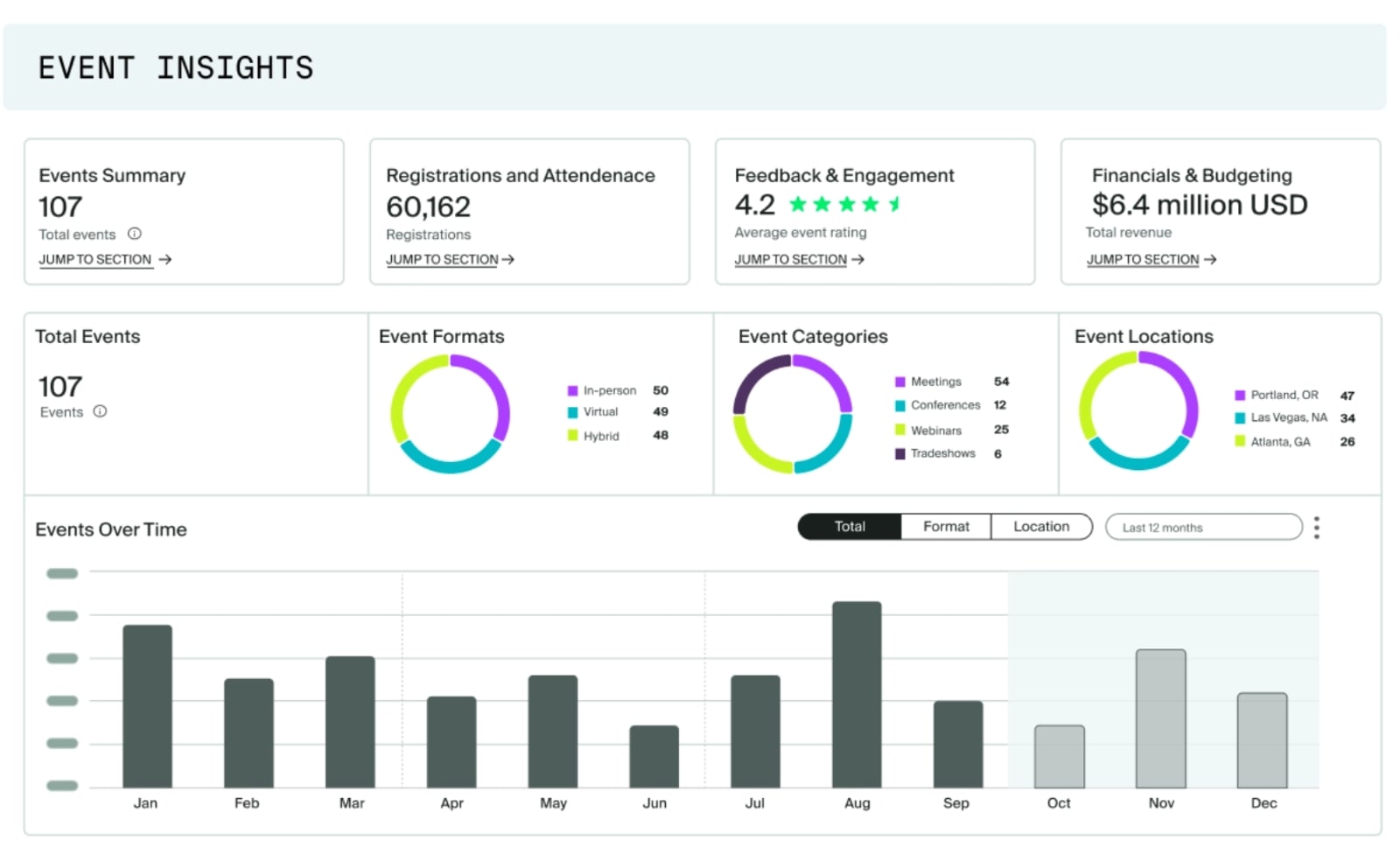Click the Jul bar in chart
This screenshot has width=1400, height=855.
click(x=755, y=732)
